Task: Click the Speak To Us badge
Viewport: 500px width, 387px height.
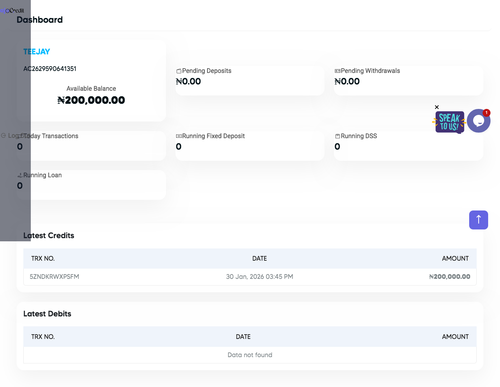Action: [449, 122]
